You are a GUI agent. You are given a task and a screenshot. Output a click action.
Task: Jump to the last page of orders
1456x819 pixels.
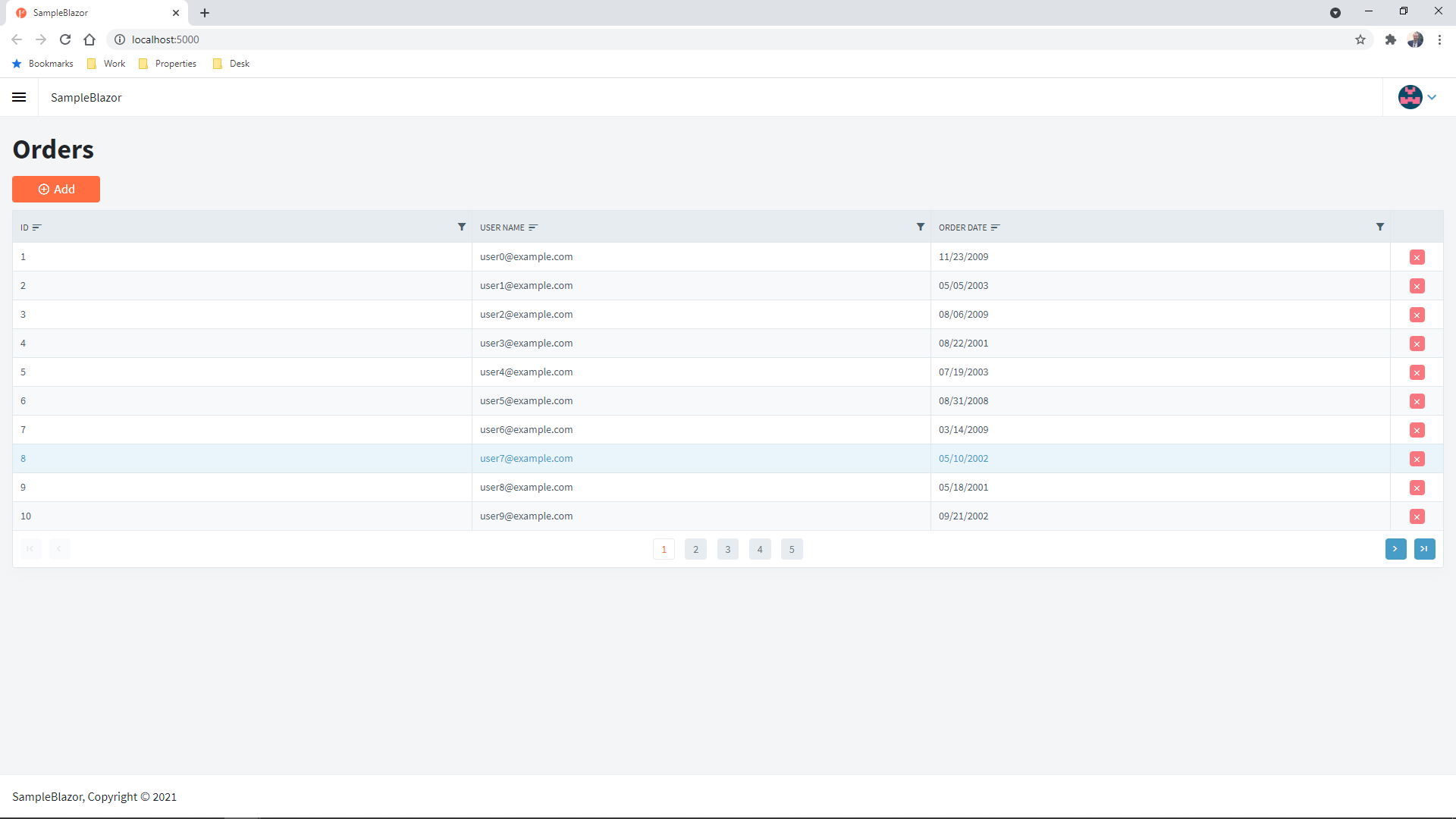pyautogui.click(x=1424, y=549)
